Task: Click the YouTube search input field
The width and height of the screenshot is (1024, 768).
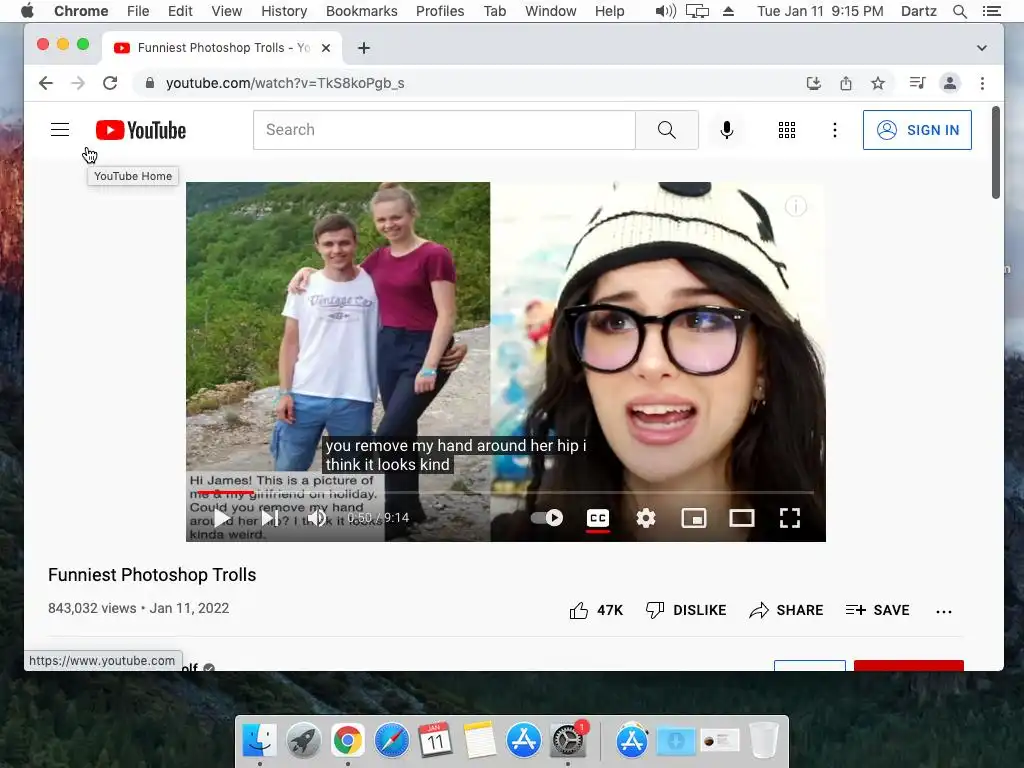Action: click(x=444, y=130)
